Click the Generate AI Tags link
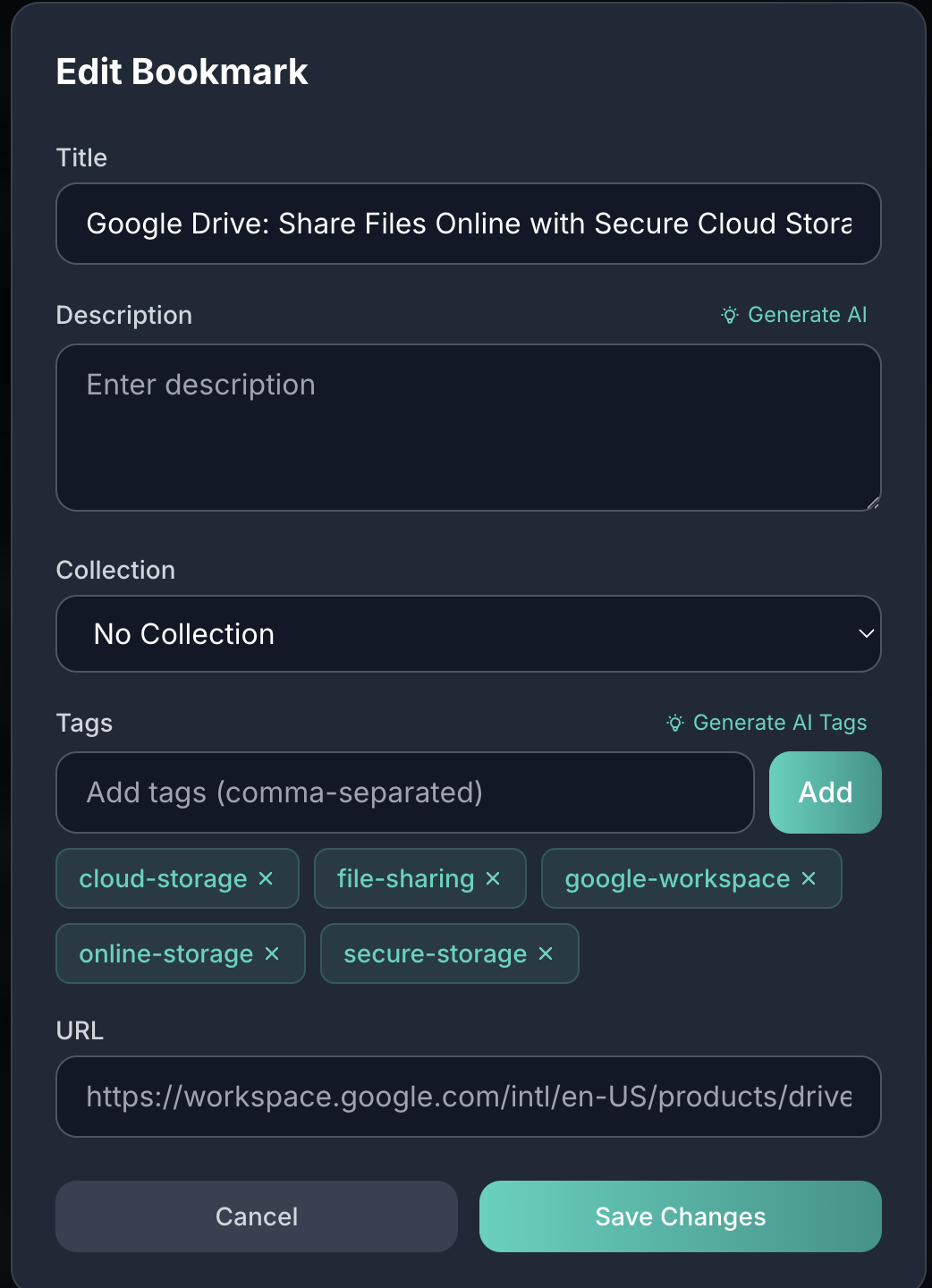The height and width of the screenshot is (1288, 932). coord(781,723)
